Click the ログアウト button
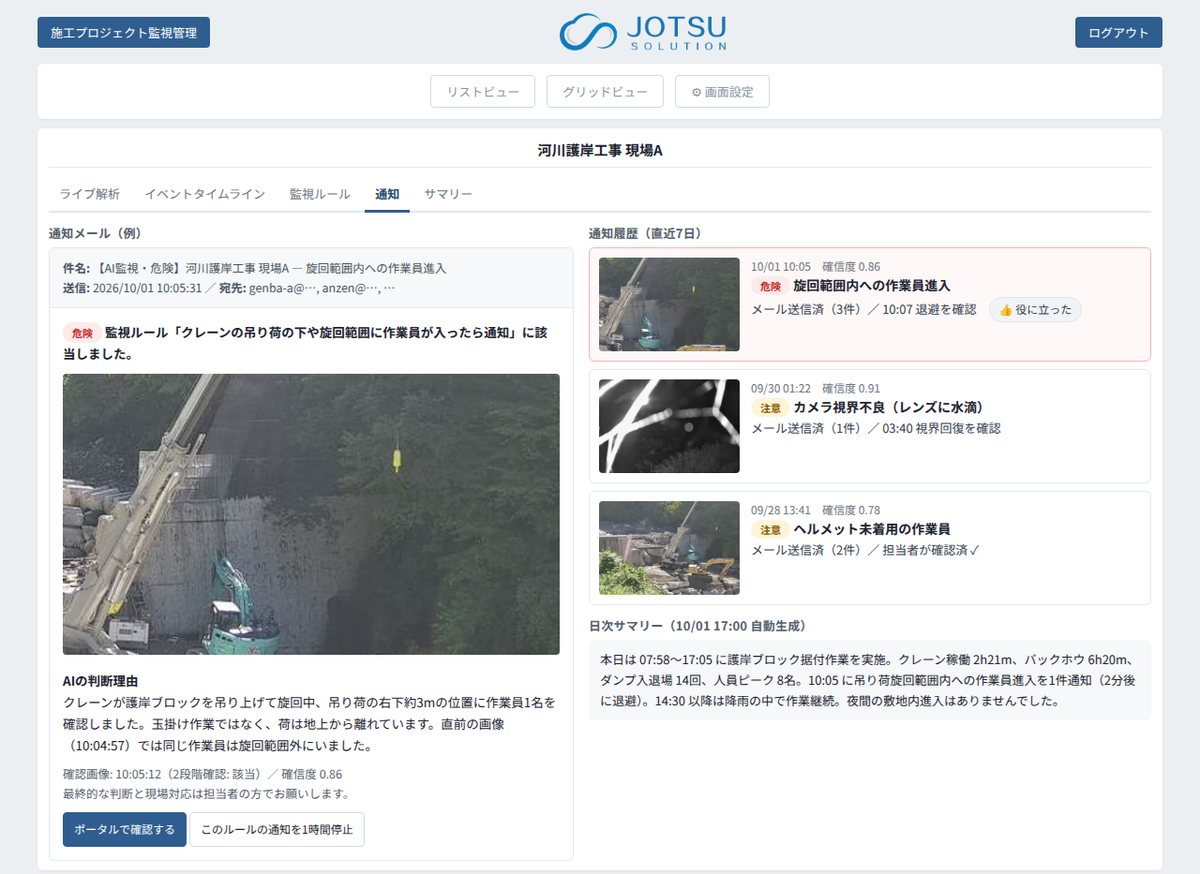The image size is (1200, 874). pos(1118,32)
